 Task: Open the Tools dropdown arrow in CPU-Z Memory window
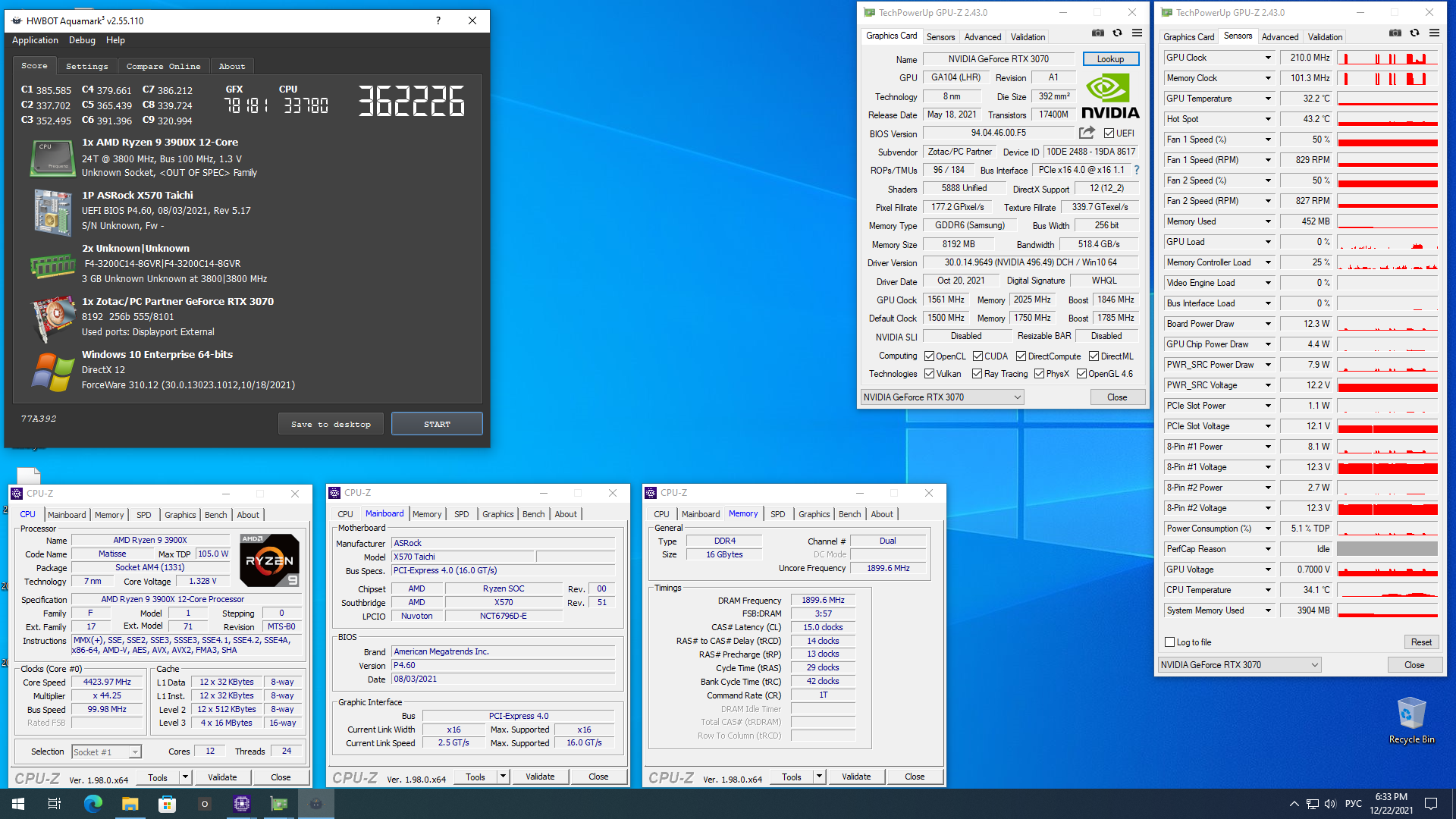coord(819,777)
